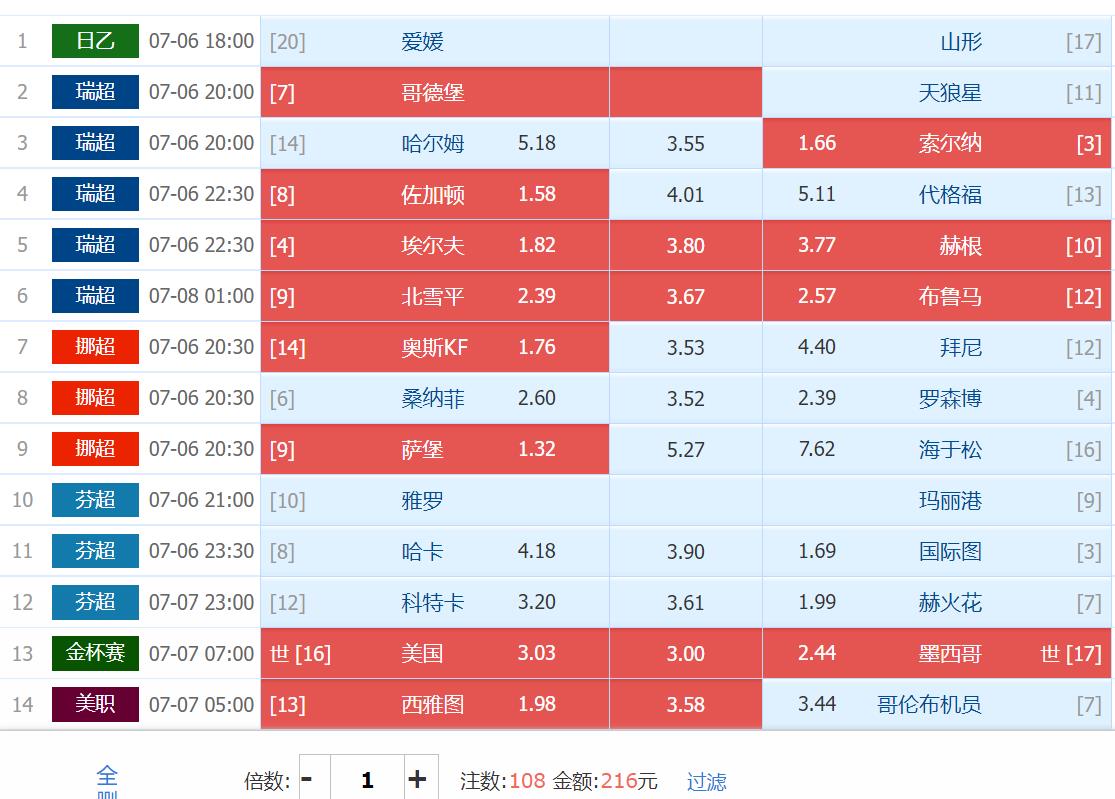Deselect 萨堡 home odds 1.32
This screenshot has height=799, width=1115.
pyautogui.click(x=434, y=449)
